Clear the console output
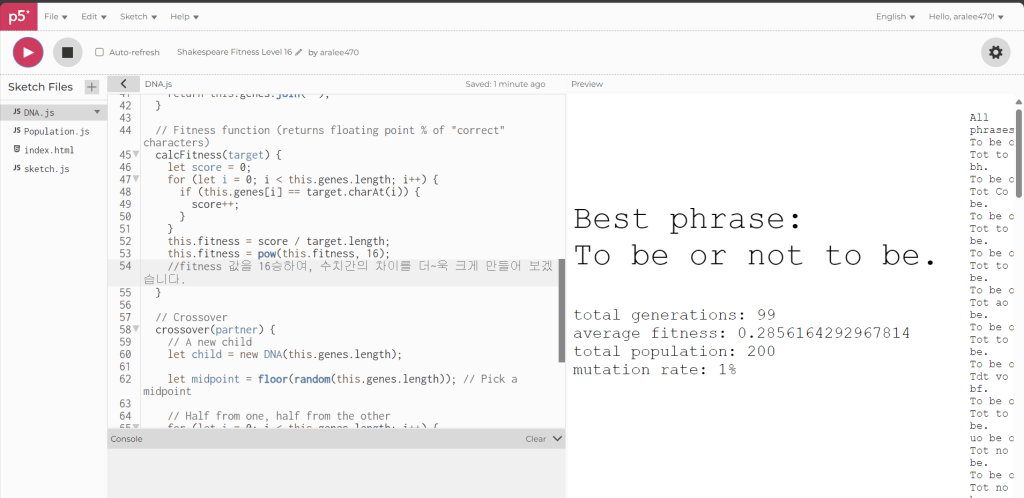 (x=535, y=438)
